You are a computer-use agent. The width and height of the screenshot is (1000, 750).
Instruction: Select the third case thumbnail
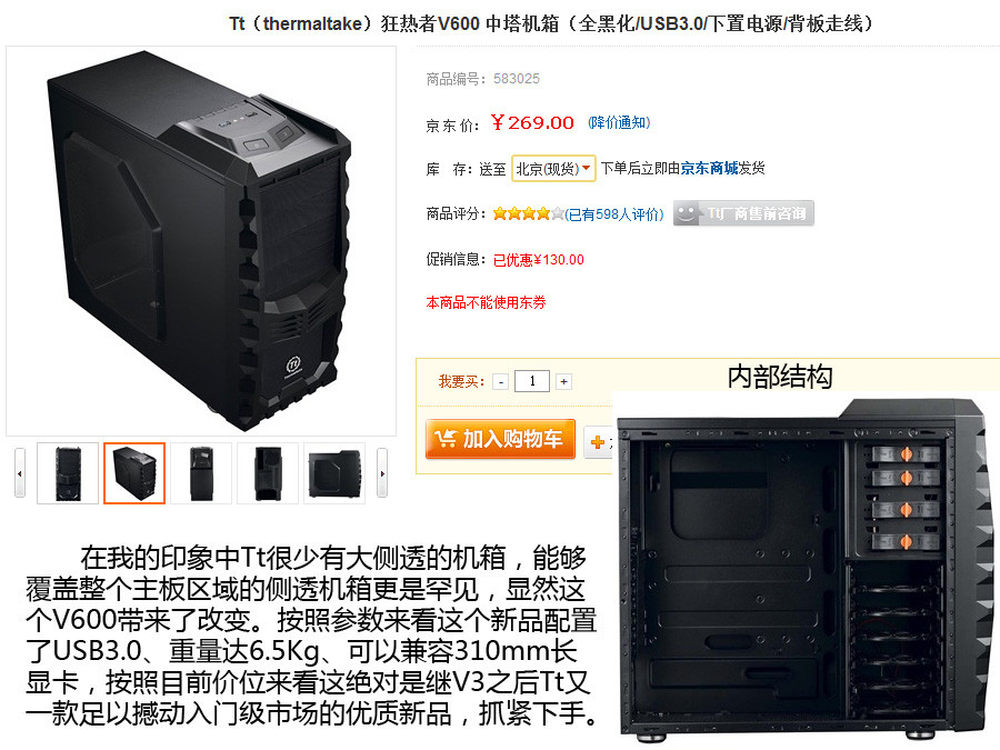(201, 473)
